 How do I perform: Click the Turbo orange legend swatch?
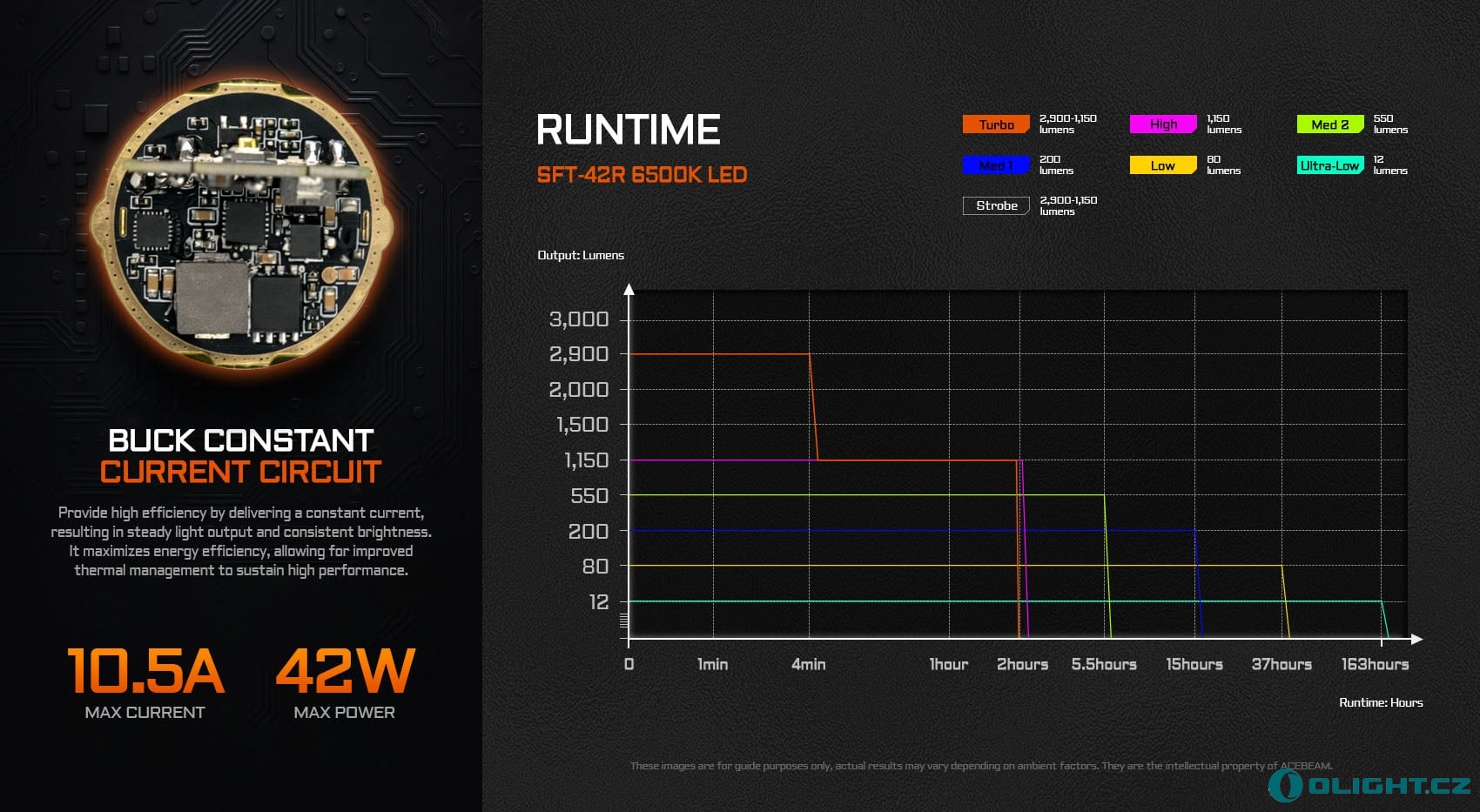pos(996,124)
